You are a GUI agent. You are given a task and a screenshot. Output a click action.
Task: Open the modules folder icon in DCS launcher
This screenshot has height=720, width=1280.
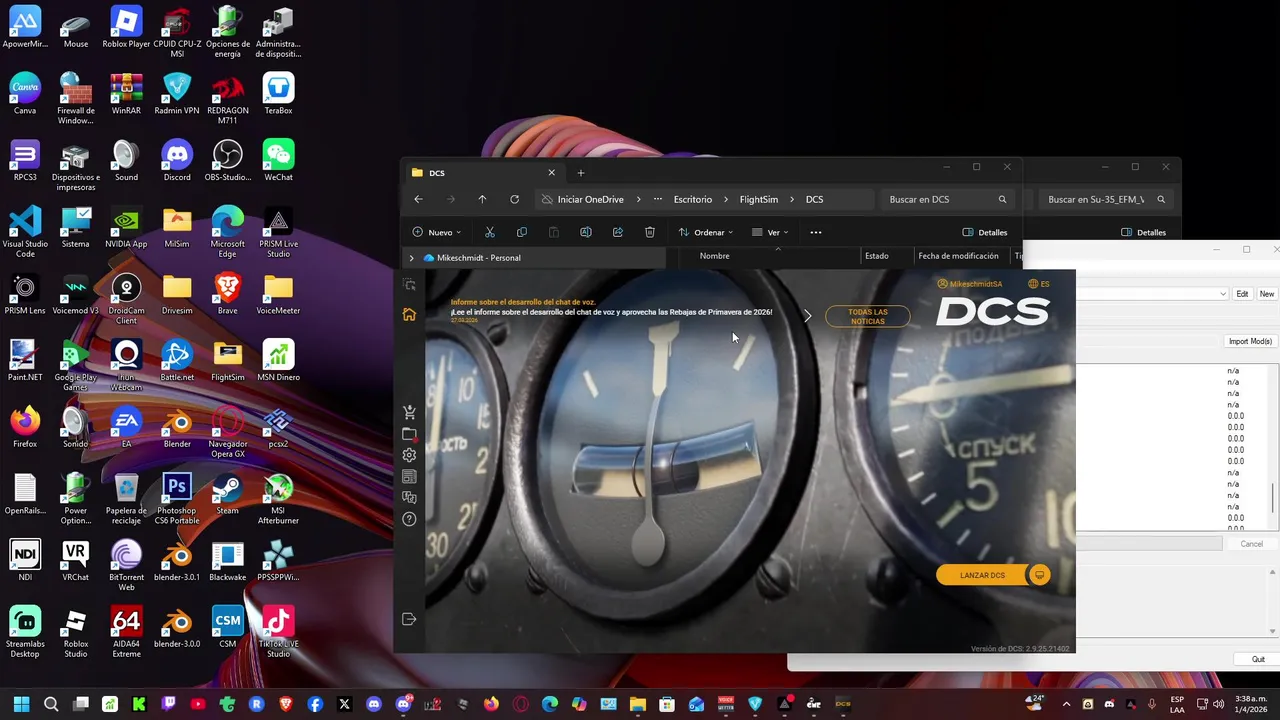409,434
